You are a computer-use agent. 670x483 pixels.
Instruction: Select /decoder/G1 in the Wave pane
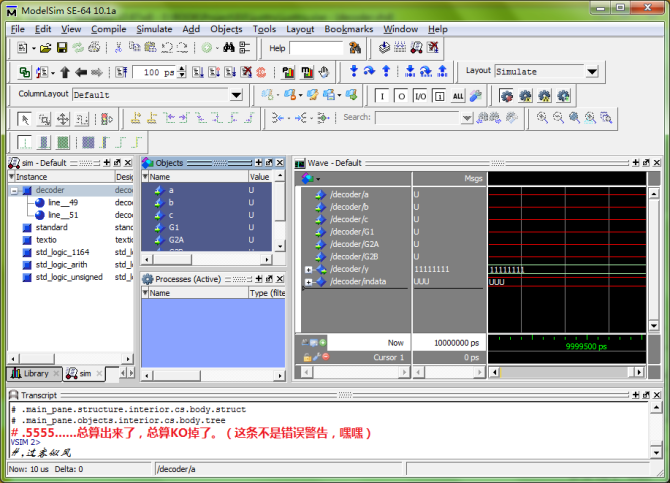coord(352,232)
